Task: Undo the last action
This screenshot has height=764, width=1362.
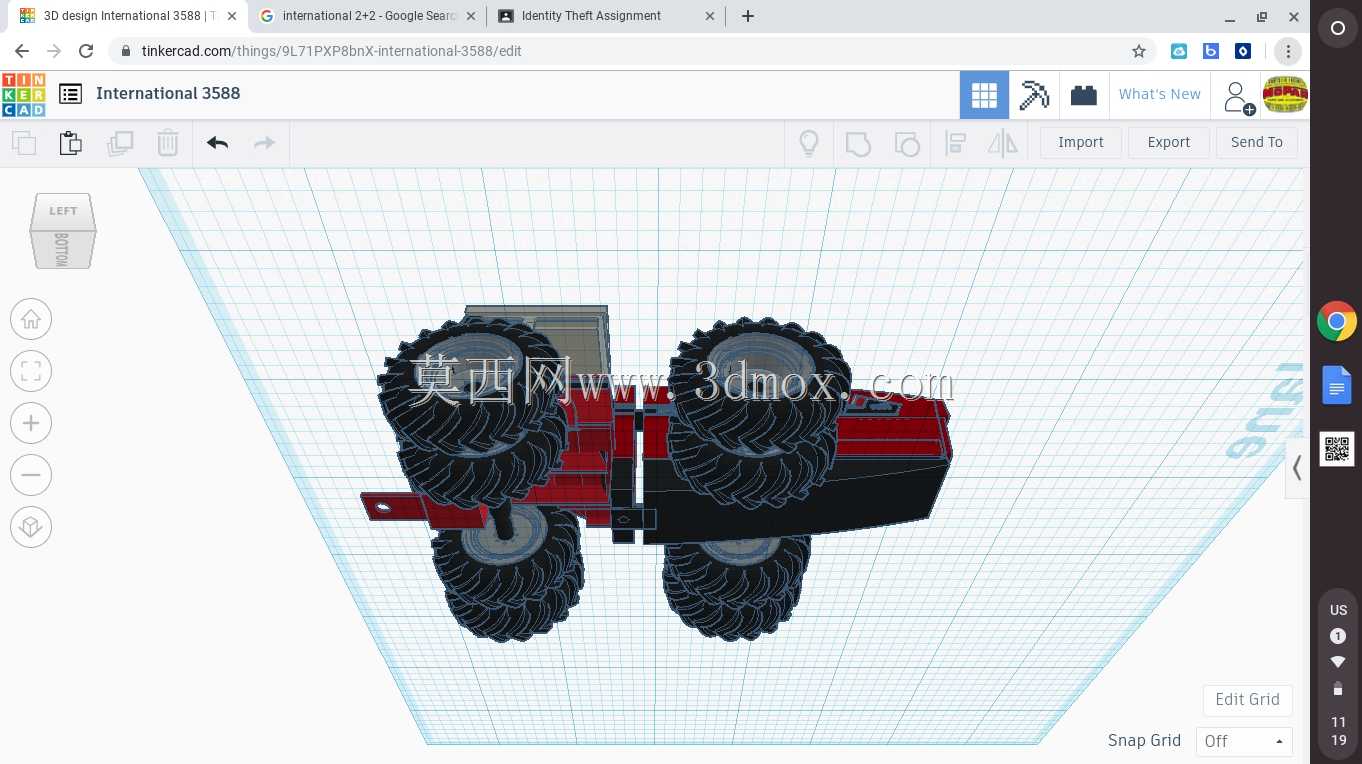Action: [218, 143]
